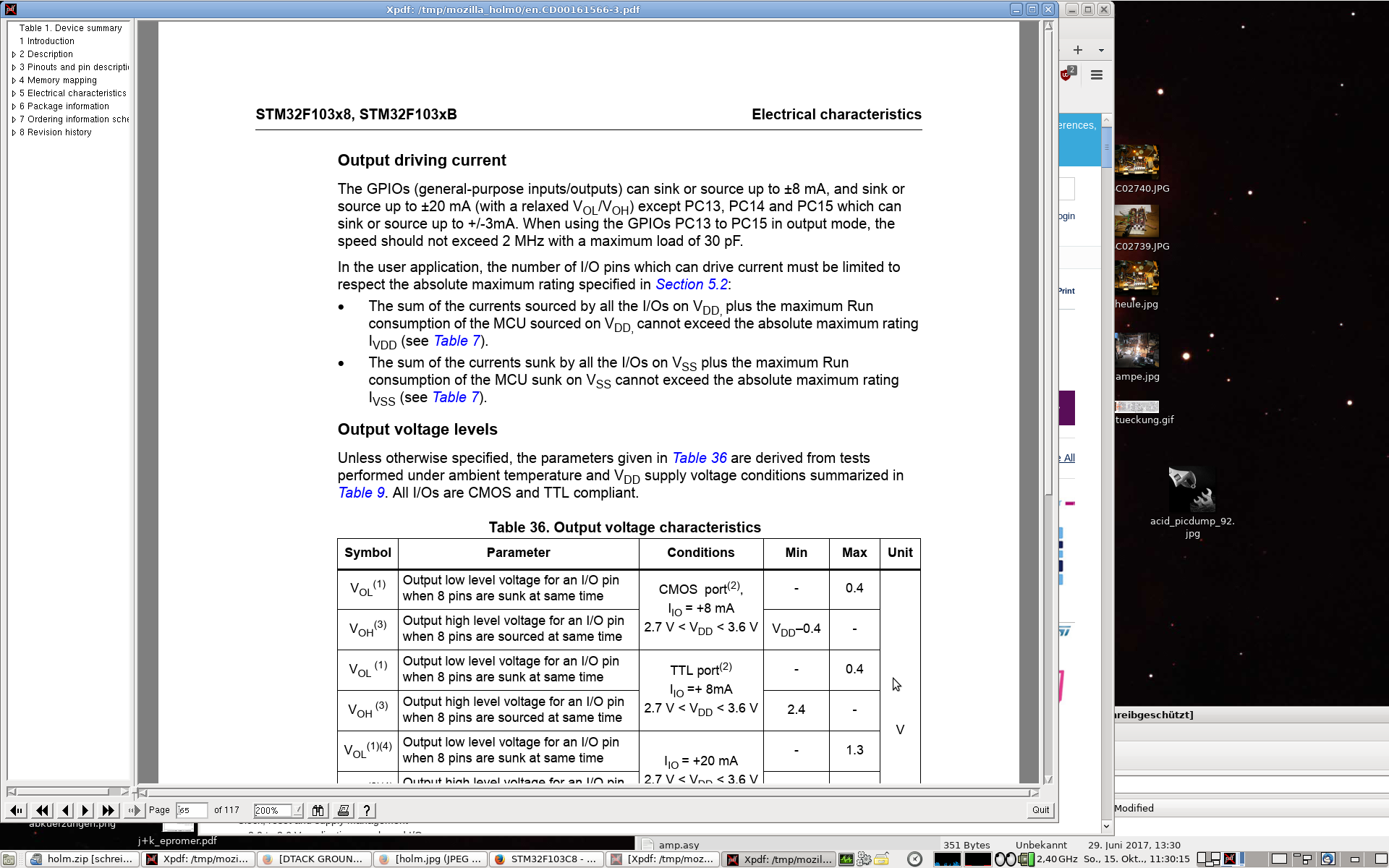
Task: Click the uBlock shield icon in browser
Action: click(x=1067, y=74)
